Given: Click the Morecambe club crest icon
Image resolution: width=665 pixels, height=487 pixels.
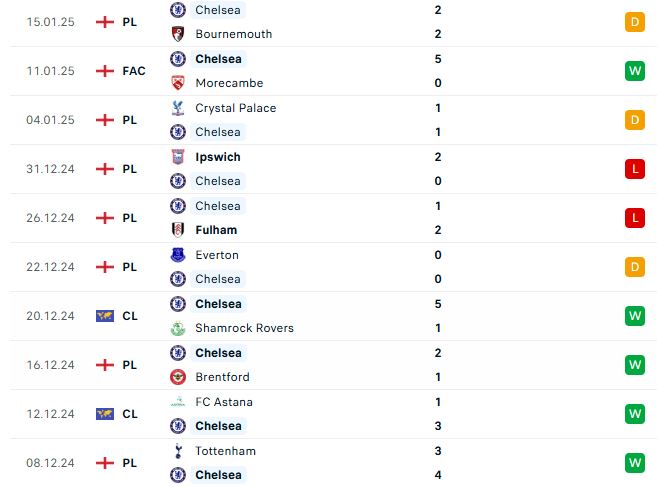Looking at the screenshot, I should pyautogui.click(x=178, y=83).
